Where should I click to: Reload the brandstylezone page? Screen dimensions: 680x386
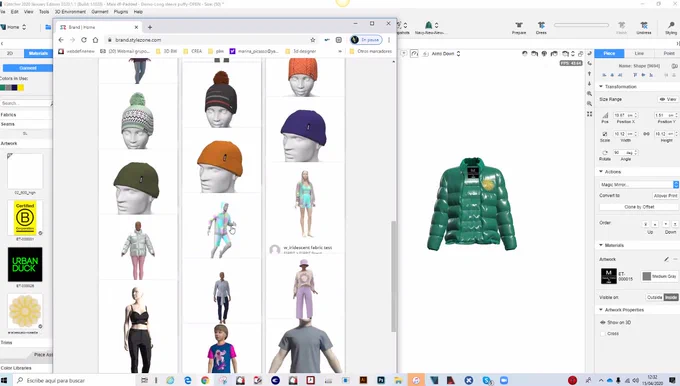pos(84,40)
